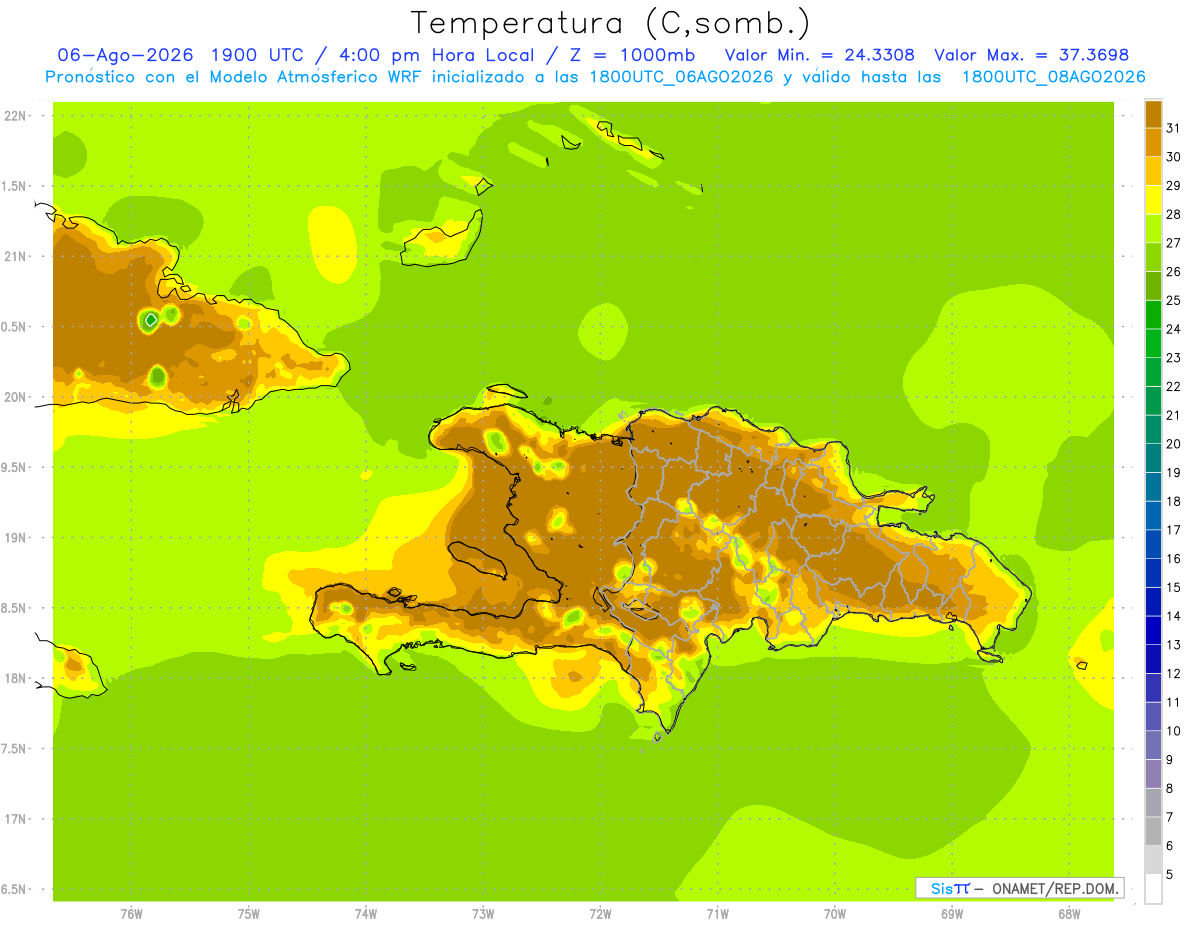The width and height of the screenshot is (1200, 927).
Task: Click the '17N' latitude label
Action: 15,819
